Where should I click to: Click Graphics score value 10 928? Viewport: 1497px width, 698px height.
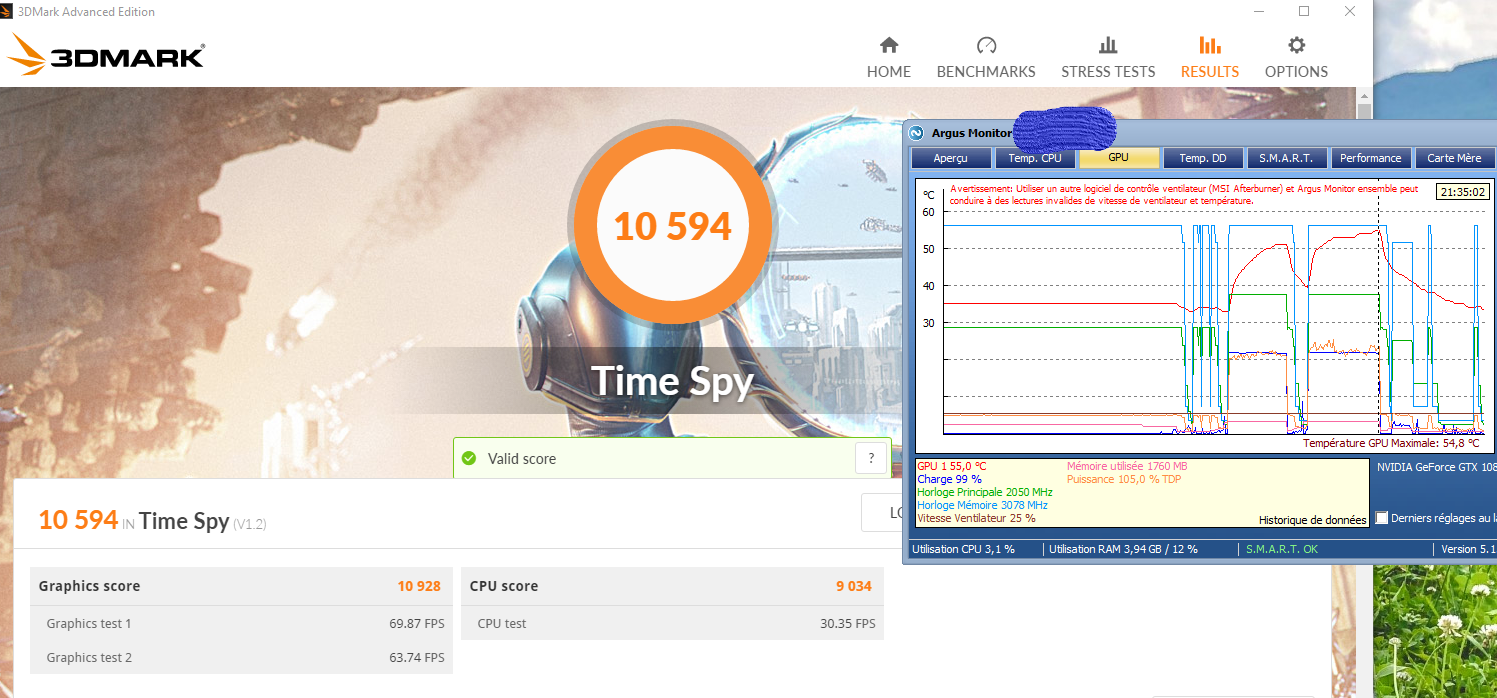tap(419, 586)
